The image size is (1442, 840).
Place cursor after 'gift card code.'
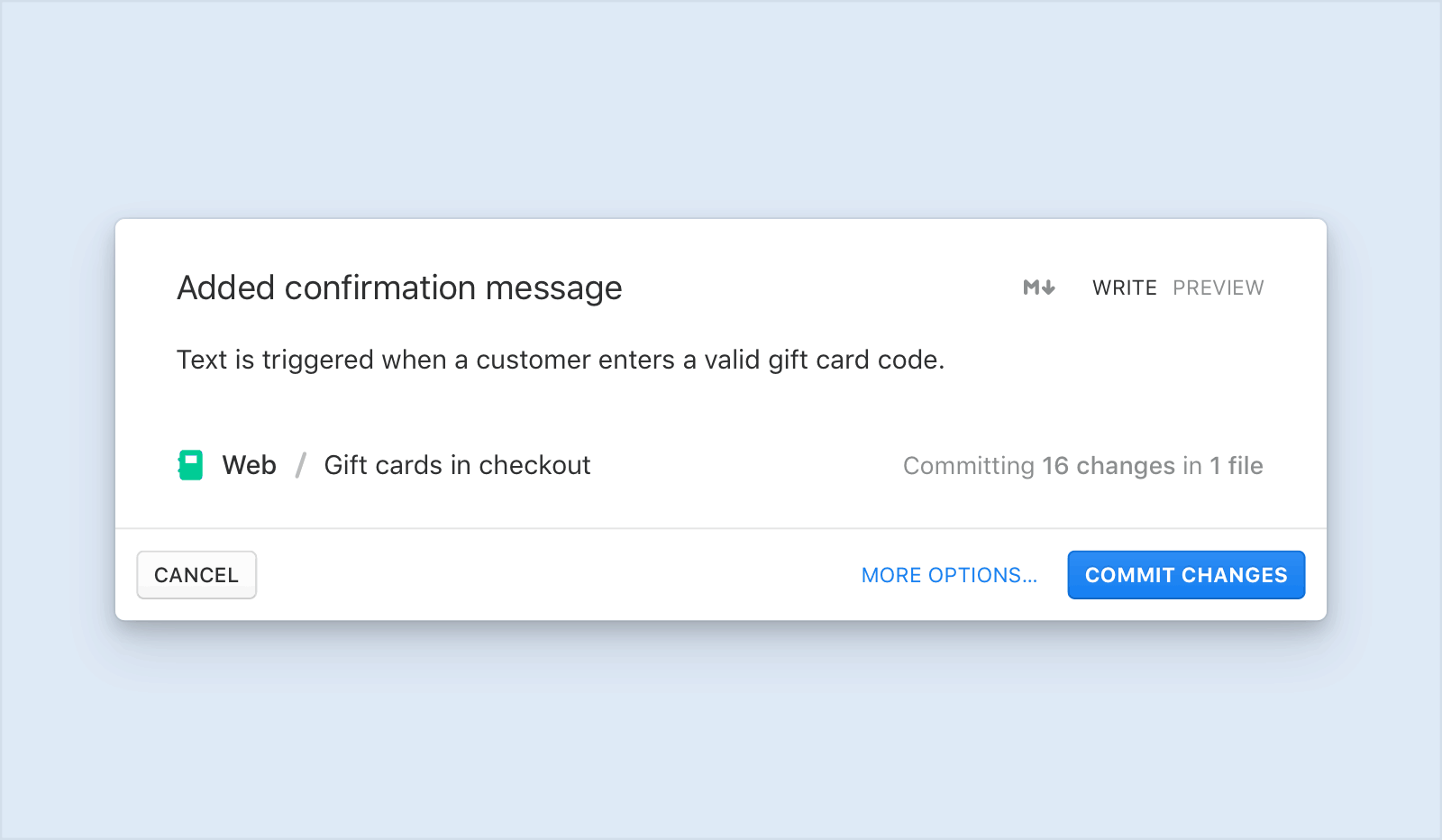[x=946, y=360]
